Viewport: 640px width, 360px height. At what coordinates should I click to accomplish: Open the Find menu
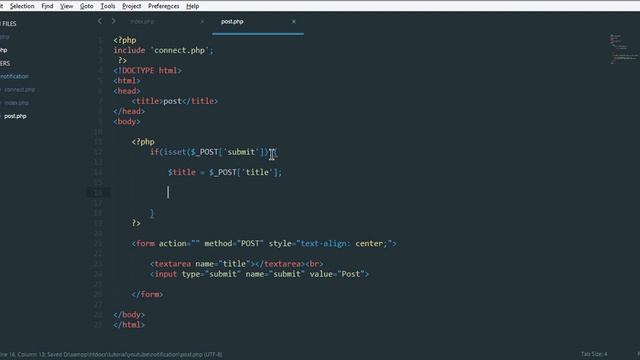47,6
